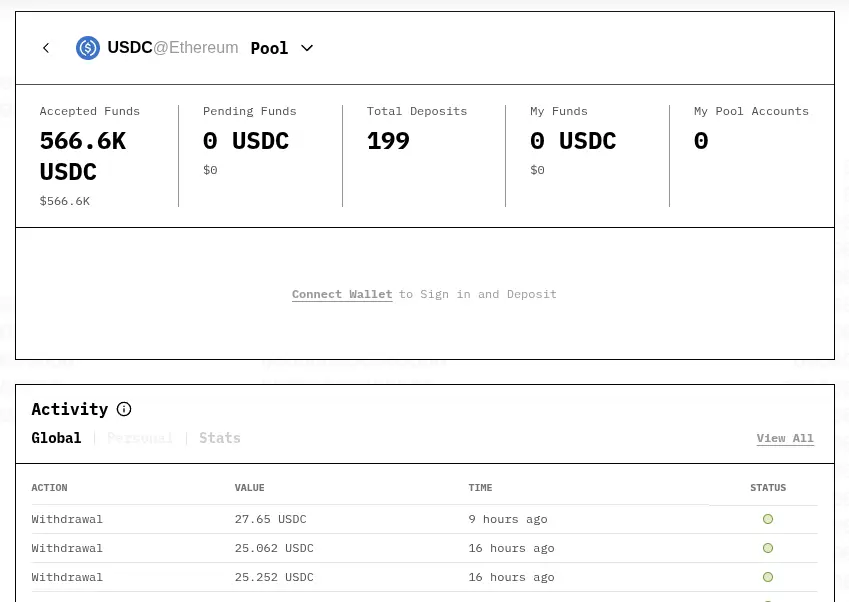Screen dimensions: 849x602
Task: Expand the Pool dropdown chevron
Action: coord(307,48)
